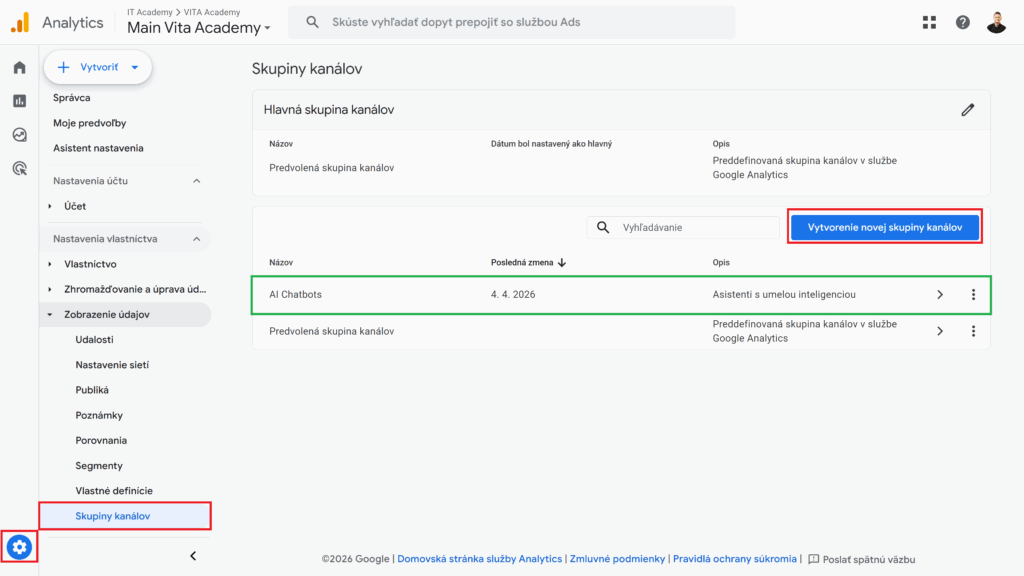1024x576 pixels.
Task: Edit main channel group with pencil icon
Action: point(968,110)
